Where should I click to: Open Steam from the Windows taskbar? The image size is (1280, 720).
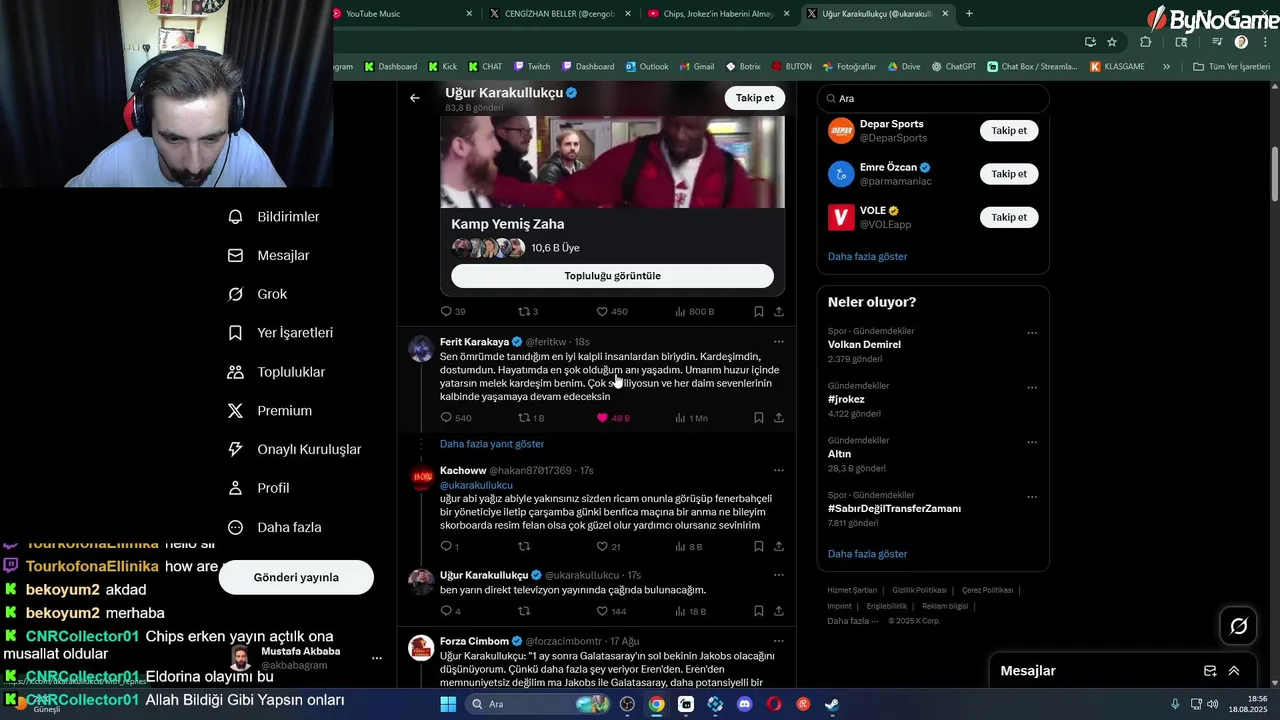pos(832,704)
